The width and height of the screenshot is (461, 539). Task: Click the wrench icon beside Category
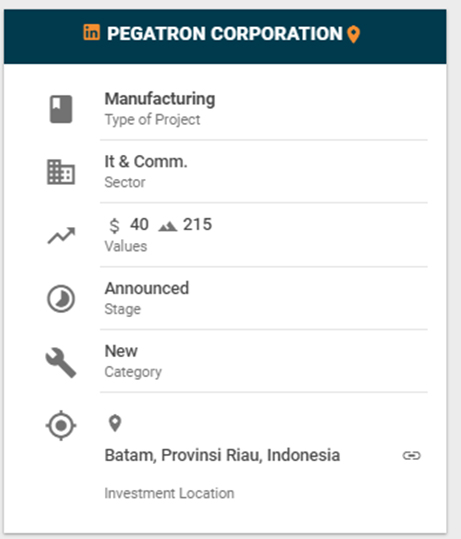61,363
